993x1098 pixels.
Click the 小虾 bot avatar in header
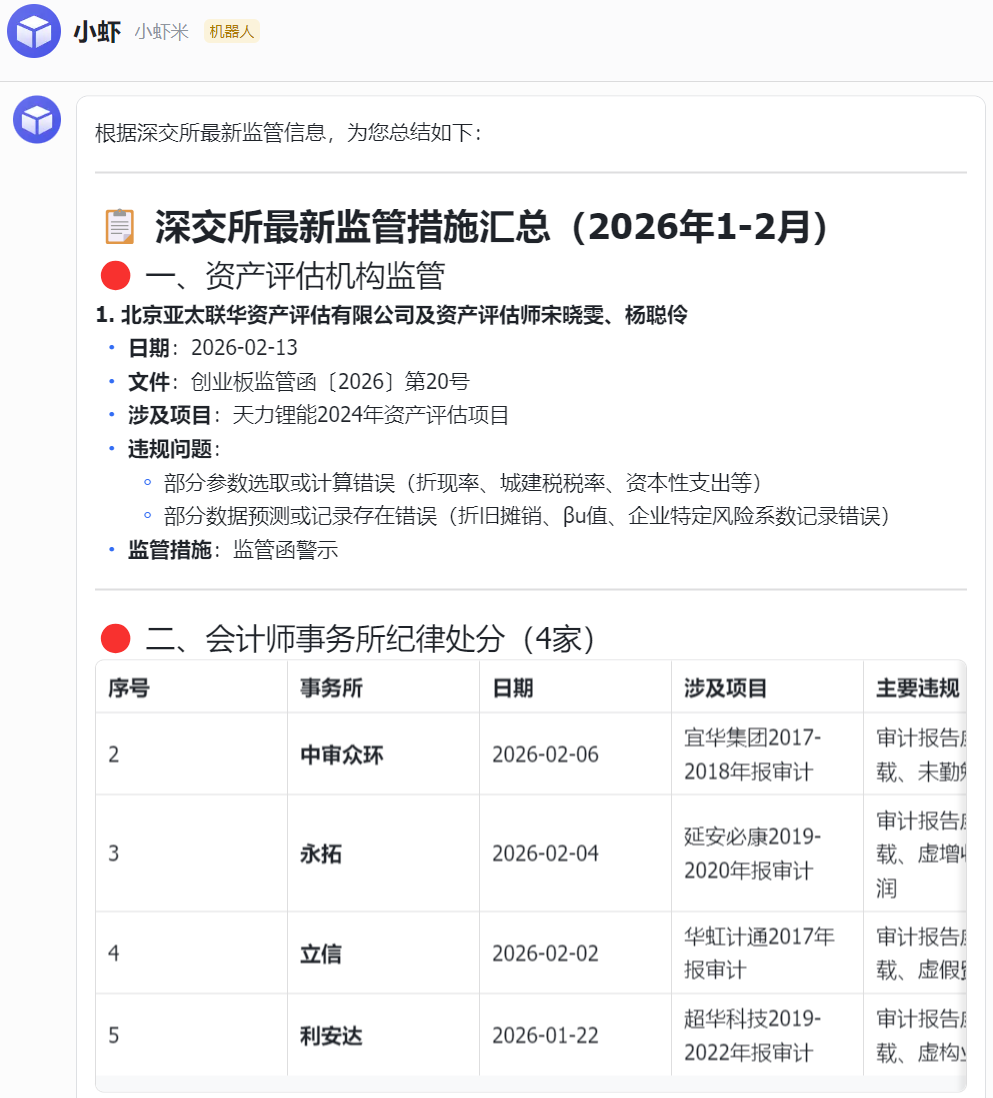34,31
